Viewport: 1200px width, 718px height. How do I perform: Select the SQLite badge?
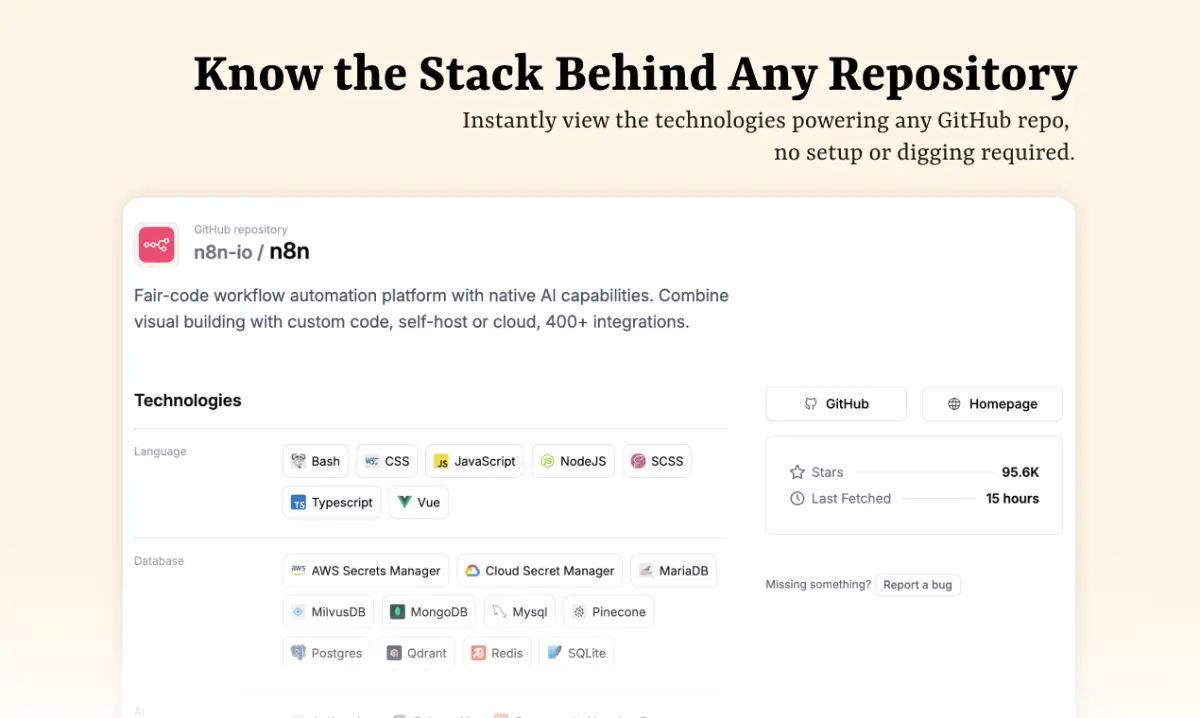576,652
